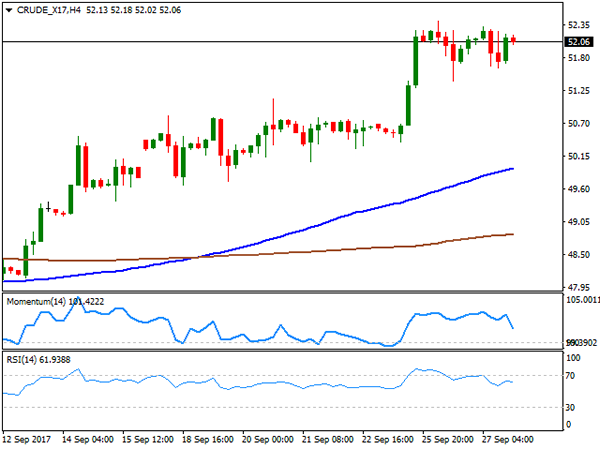
Task: Open the chart menu arrow beside CRUDE_X17
Action: pyautogui.click(x=9, y=11)
